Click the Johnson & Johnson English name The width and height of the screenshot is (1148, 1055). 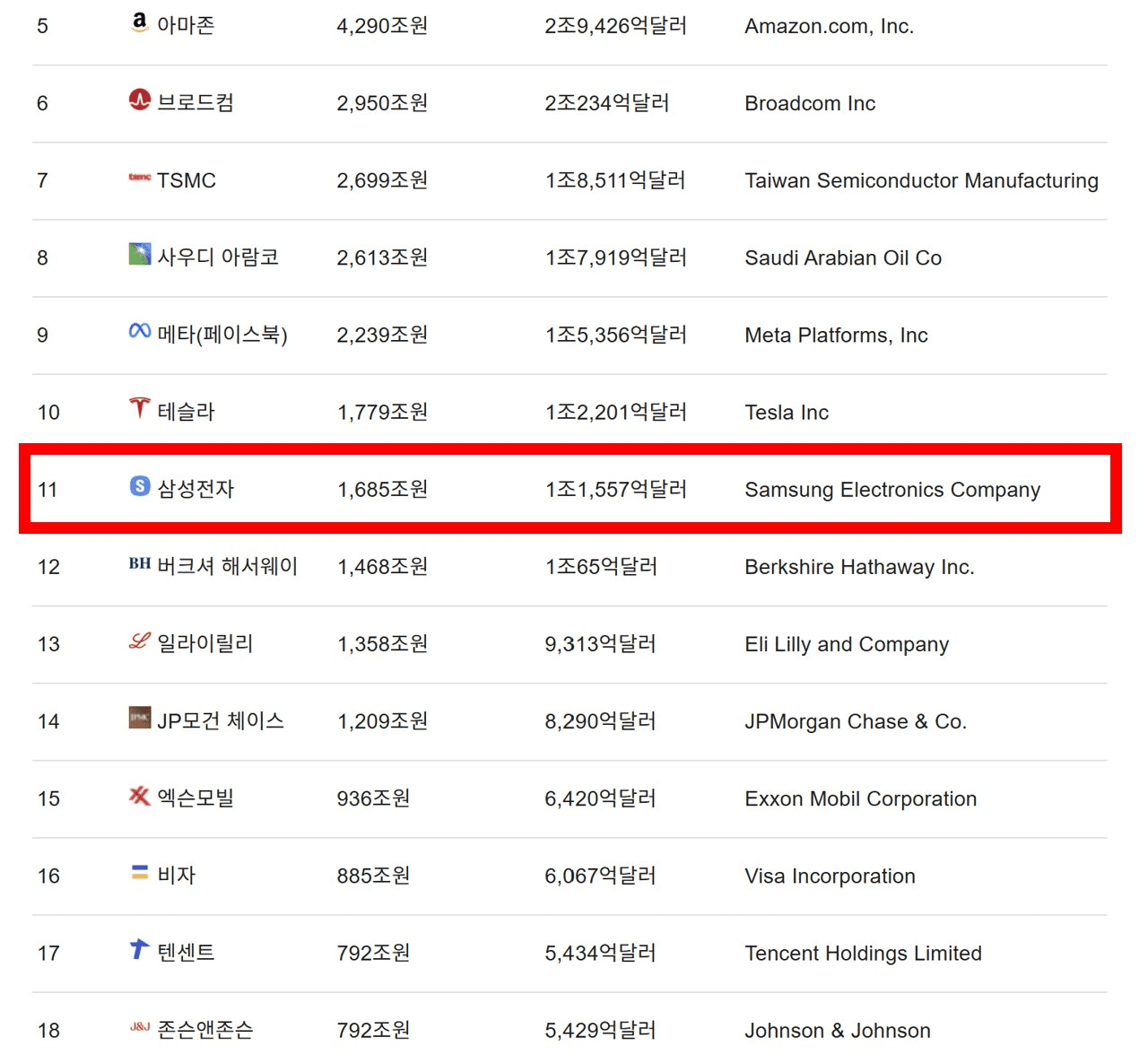point(838,1030)
